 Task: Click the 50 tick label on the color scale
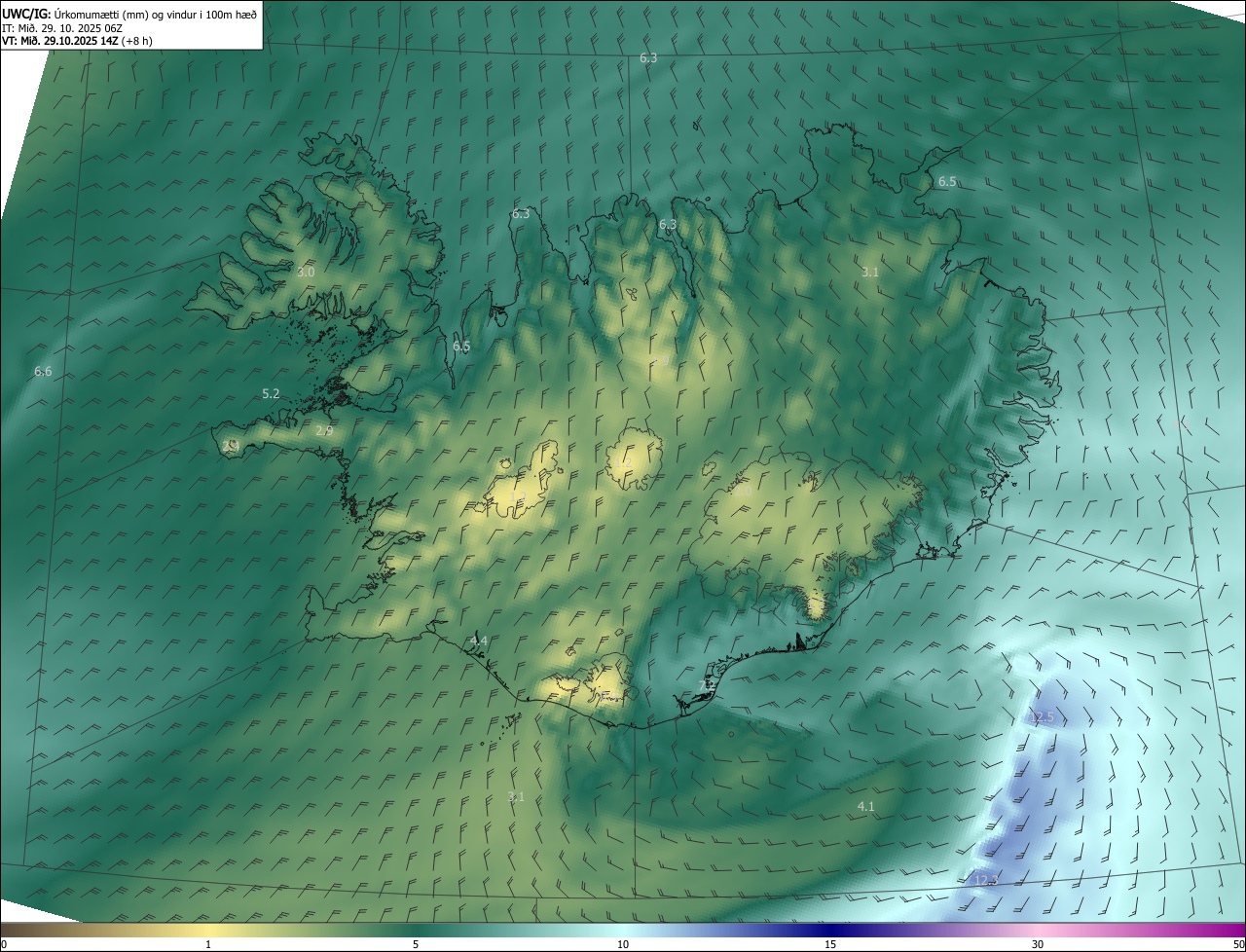click(1238, 945)
